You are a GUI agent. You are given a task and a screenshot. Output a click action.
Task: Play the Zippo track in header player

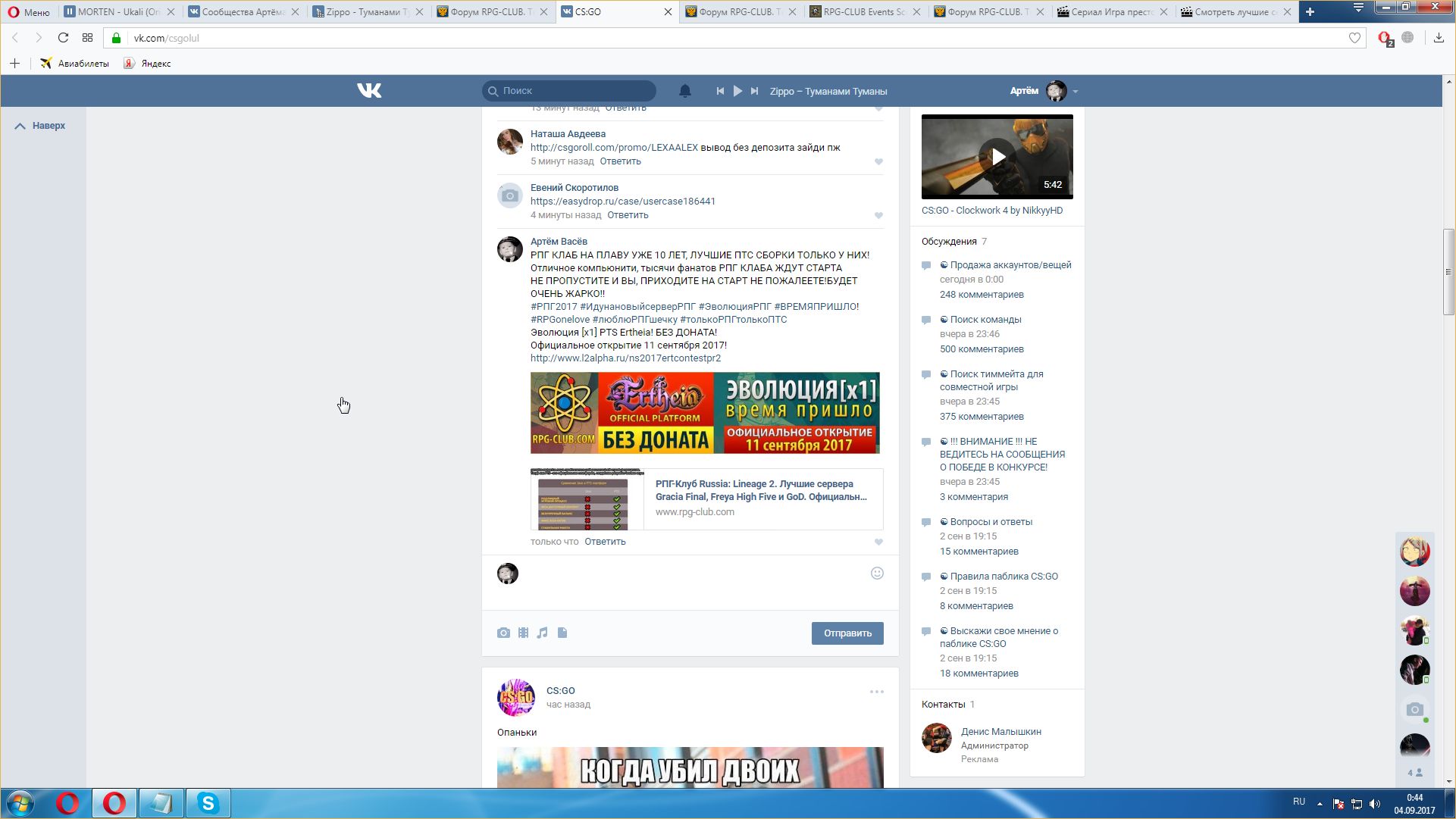coord(737,91)
